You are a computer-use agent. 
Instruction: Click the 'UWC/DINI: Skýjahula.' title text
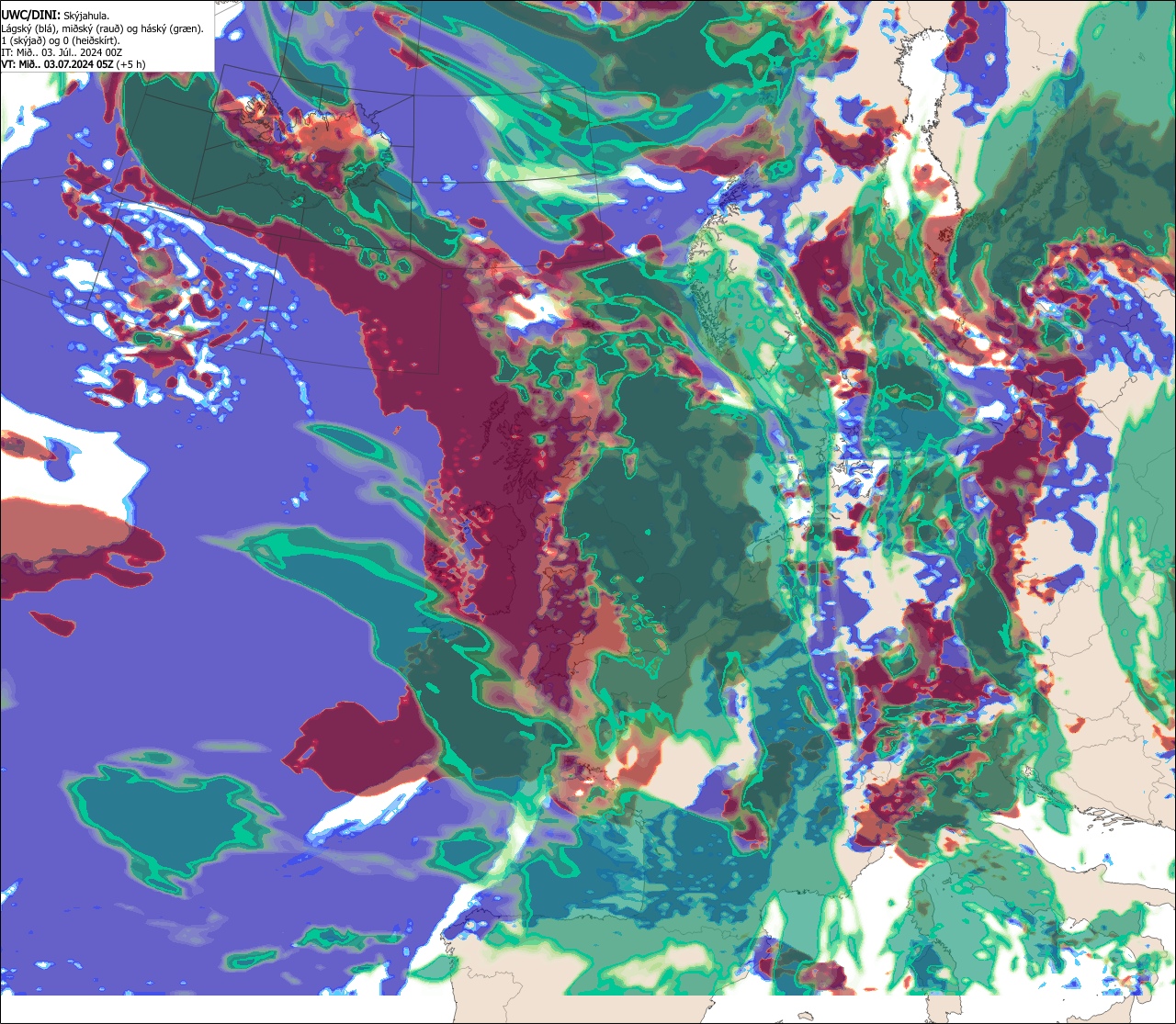[x=55, y=16]
